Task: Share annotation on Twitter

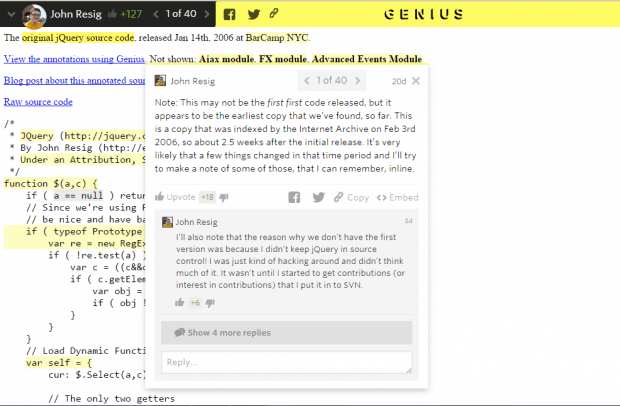Action: [x=318, y=197]
